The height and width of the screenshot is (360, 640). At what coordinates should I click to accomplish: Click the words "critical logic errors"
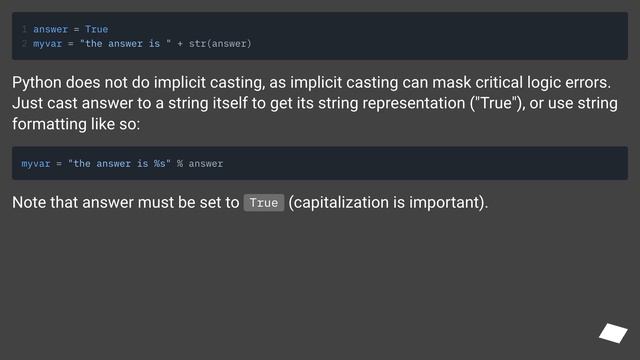click(543, 82)
